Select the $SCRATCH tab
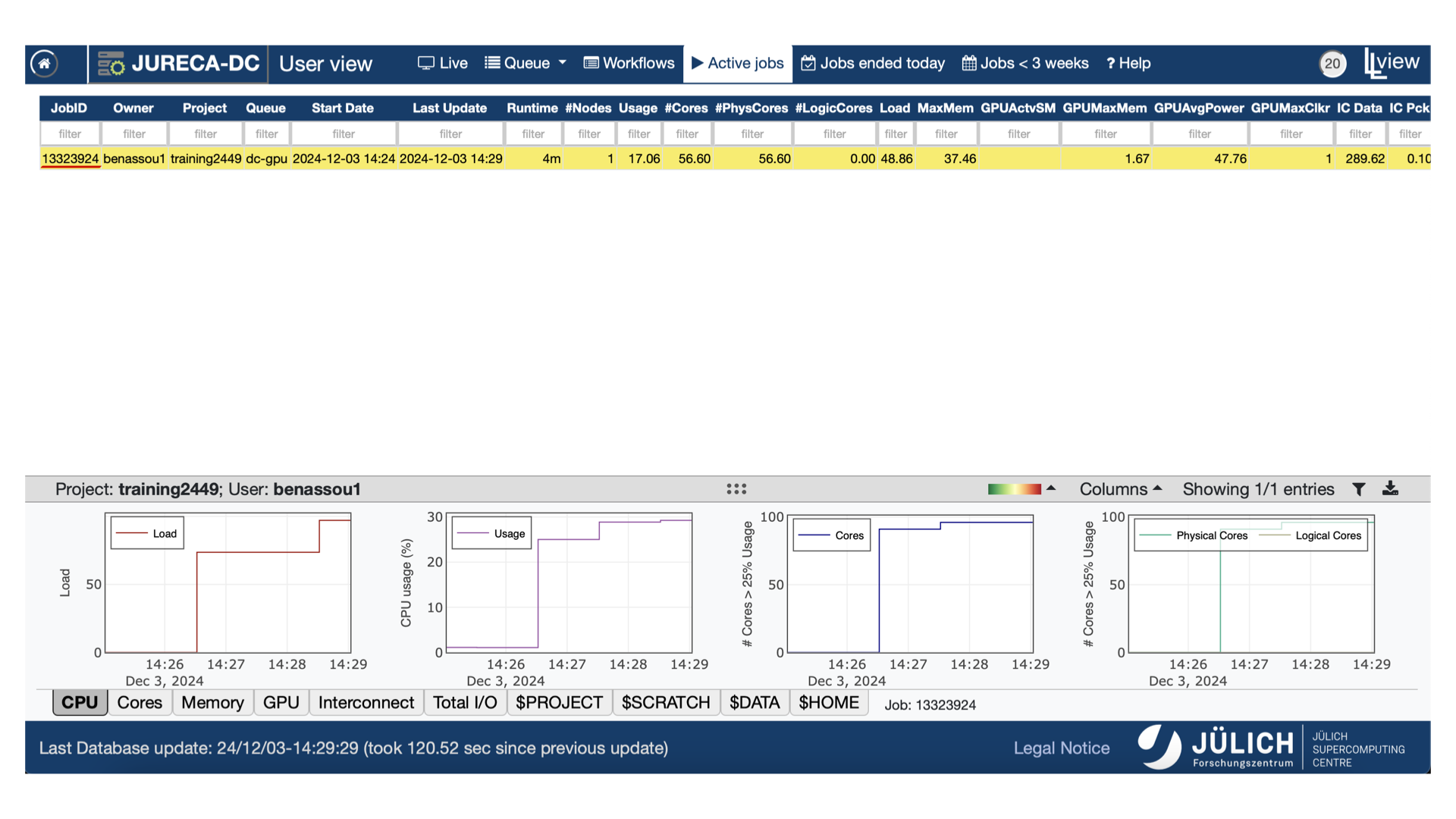The width and height of the screenshot is (1456, 819). 665,703
